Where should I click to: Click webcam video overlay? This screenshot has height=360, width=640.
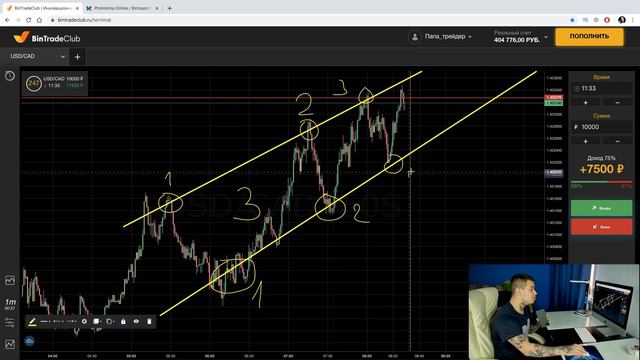tap(554, 312)
